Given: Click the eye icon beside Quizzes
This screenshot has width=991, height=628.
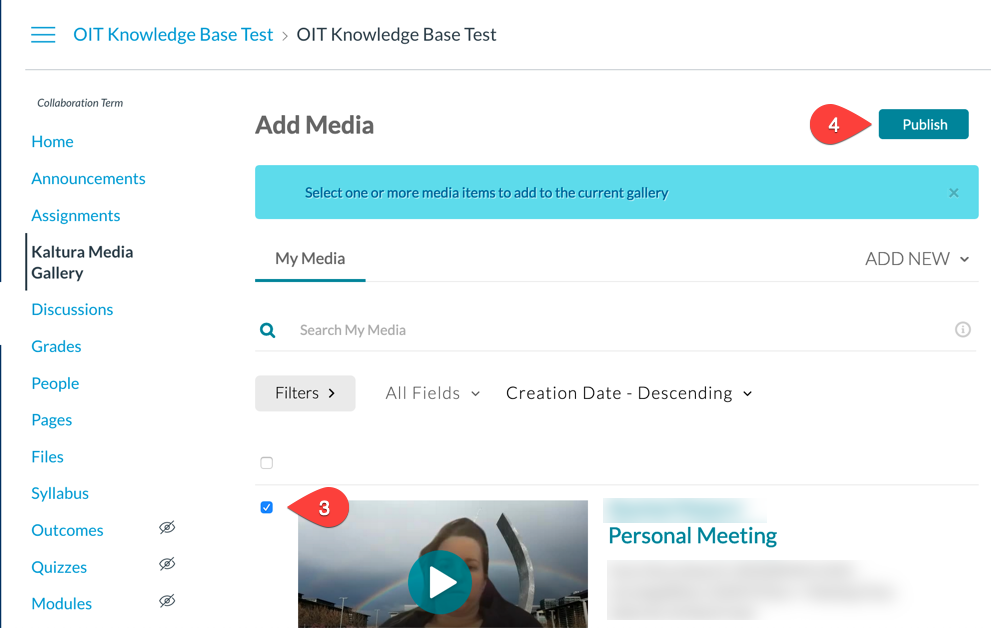Looking at the screenshot, I should click(x=167, y=566).
